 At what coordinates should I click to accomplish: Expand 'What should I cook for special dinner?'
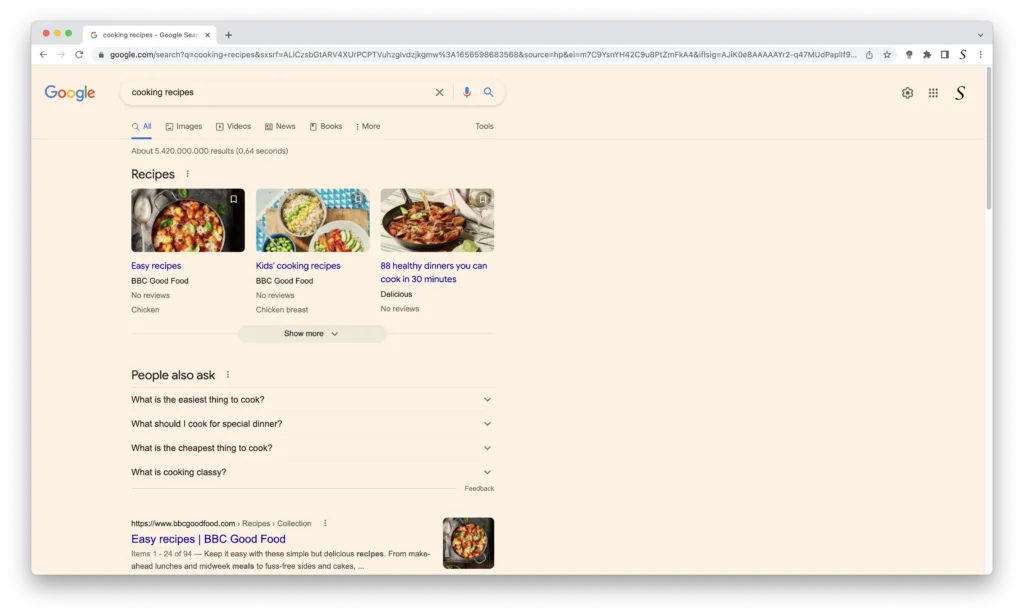(312, 424)
